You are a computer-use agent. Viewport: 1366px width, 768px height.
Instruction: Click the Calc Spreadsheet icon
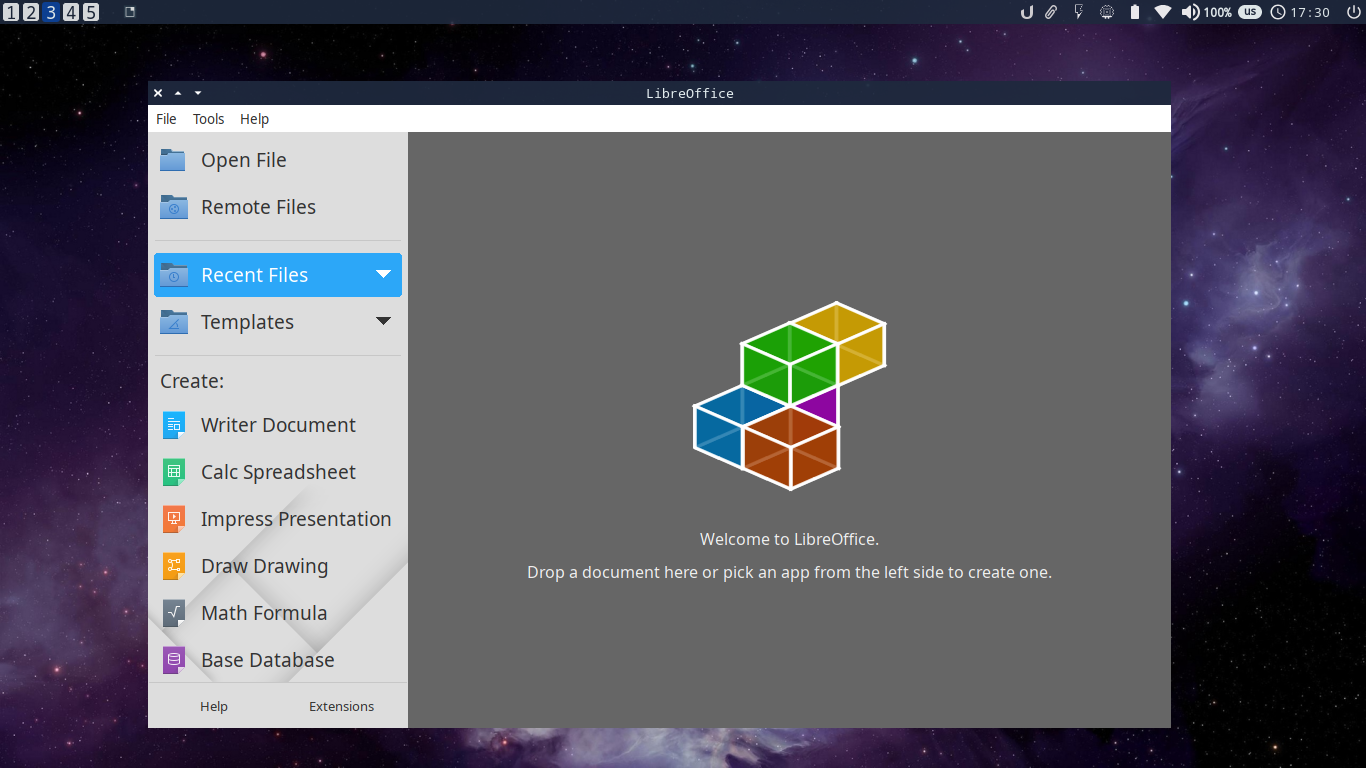174,472
